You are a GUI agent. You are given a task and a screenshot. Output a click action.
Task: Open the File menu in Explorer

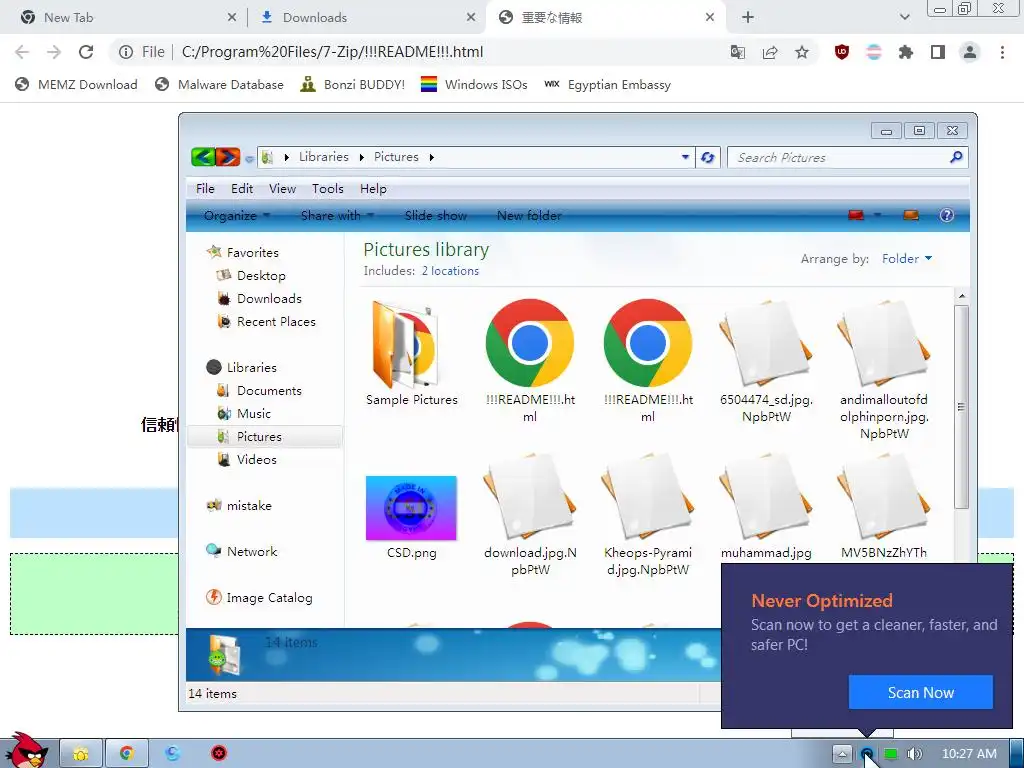coord(205,189)
